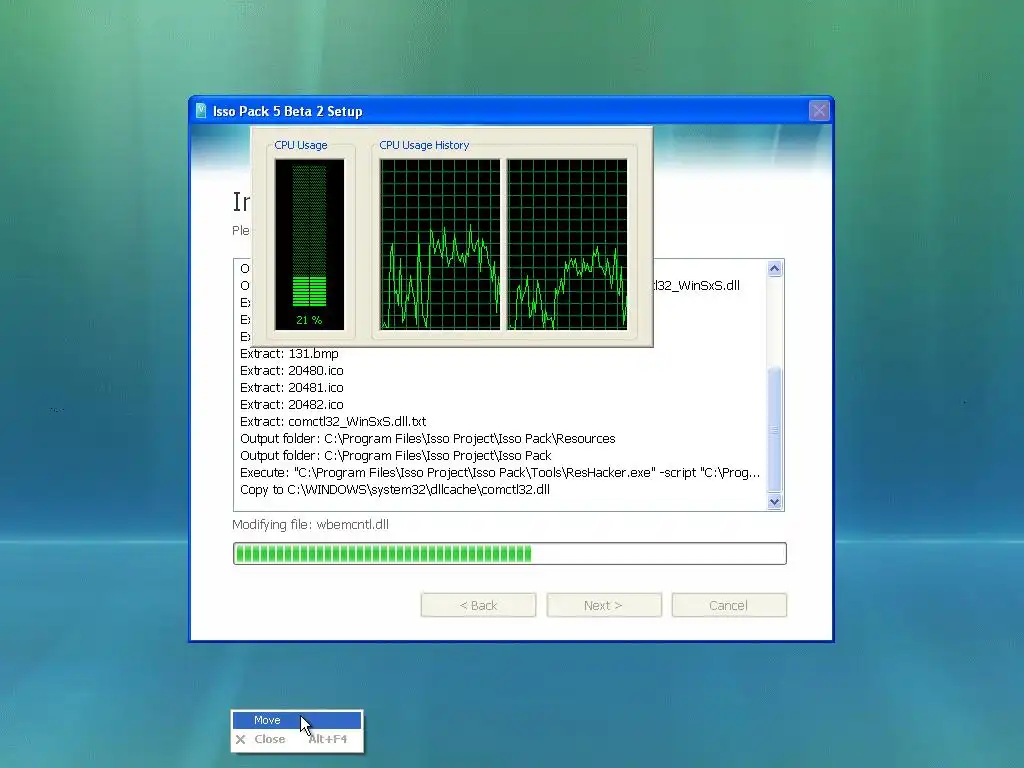Click the 'Copy to C:\WINDOWS\system32\dllcache' log line

394,490
